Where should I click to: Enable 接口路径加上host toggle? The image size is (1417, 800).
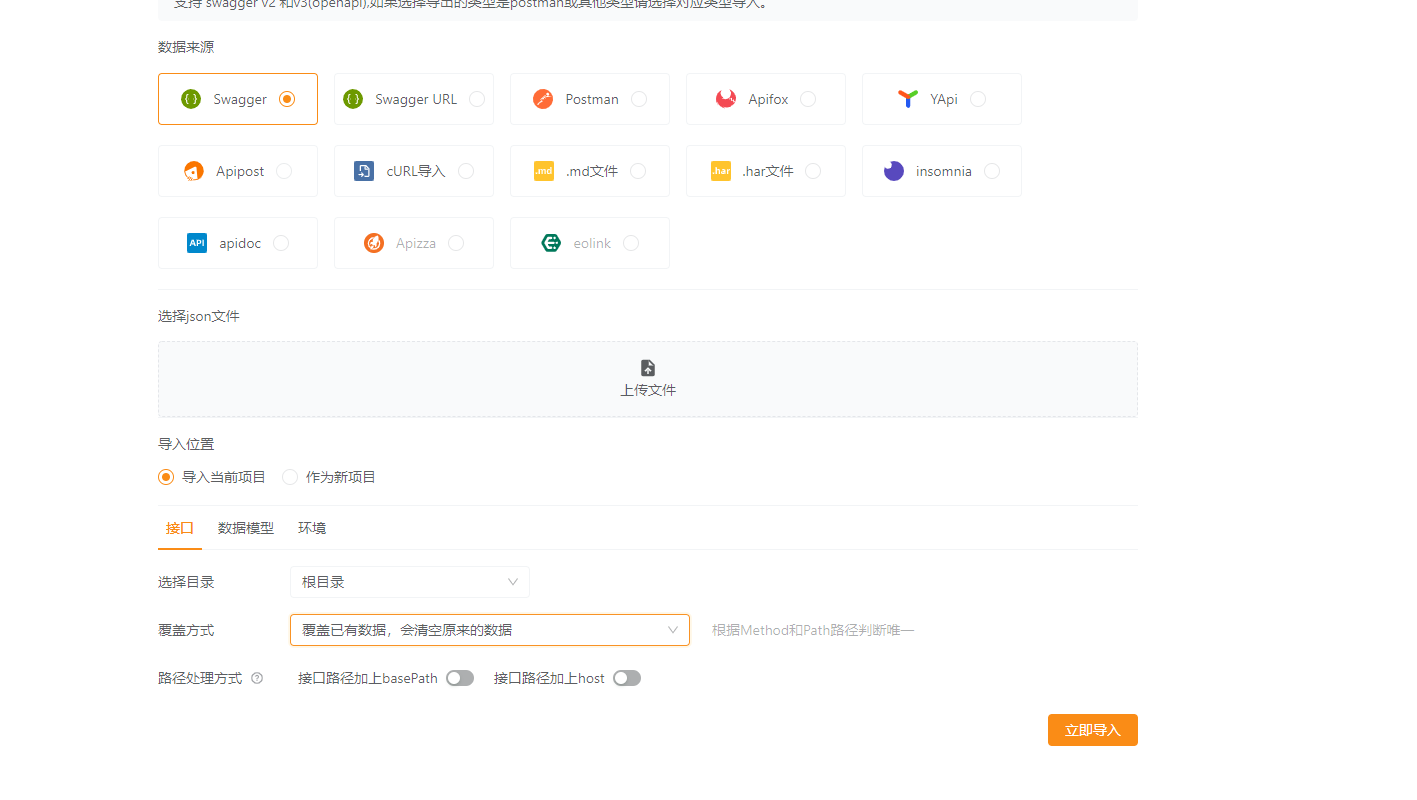pos(627,677)
